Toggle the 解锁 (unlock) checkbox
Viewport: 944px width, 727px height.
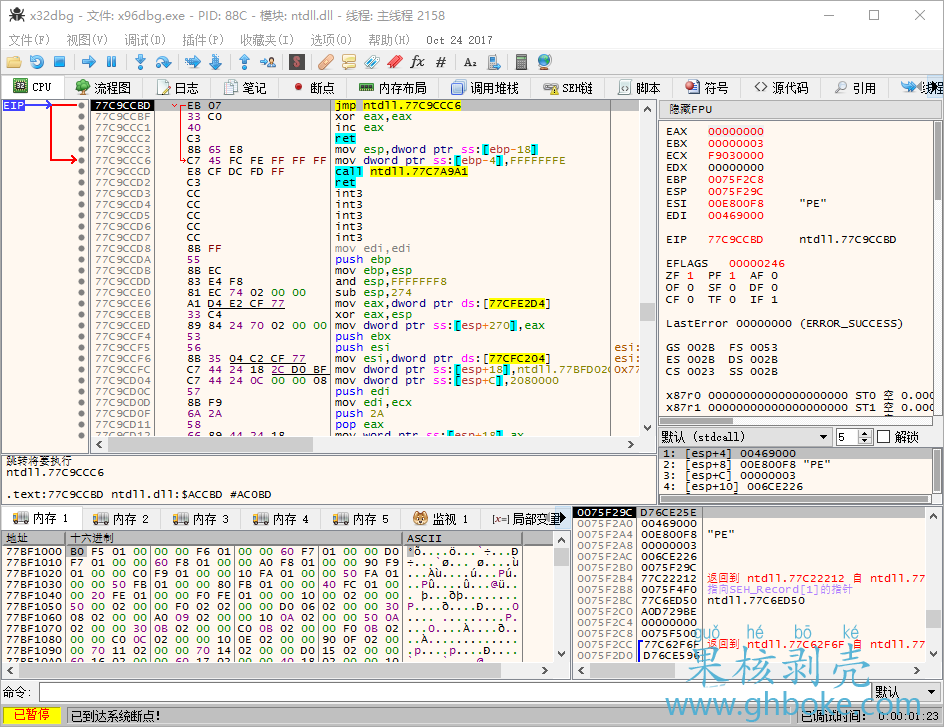coord(883,437)
